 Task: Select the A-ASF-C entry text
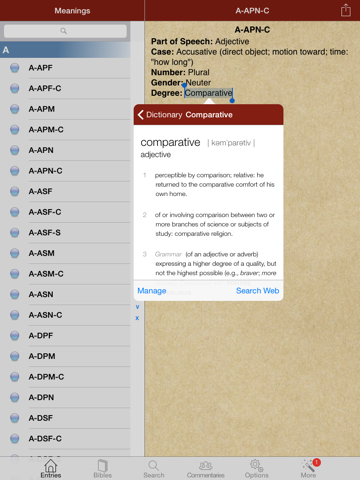pos(45,212)
